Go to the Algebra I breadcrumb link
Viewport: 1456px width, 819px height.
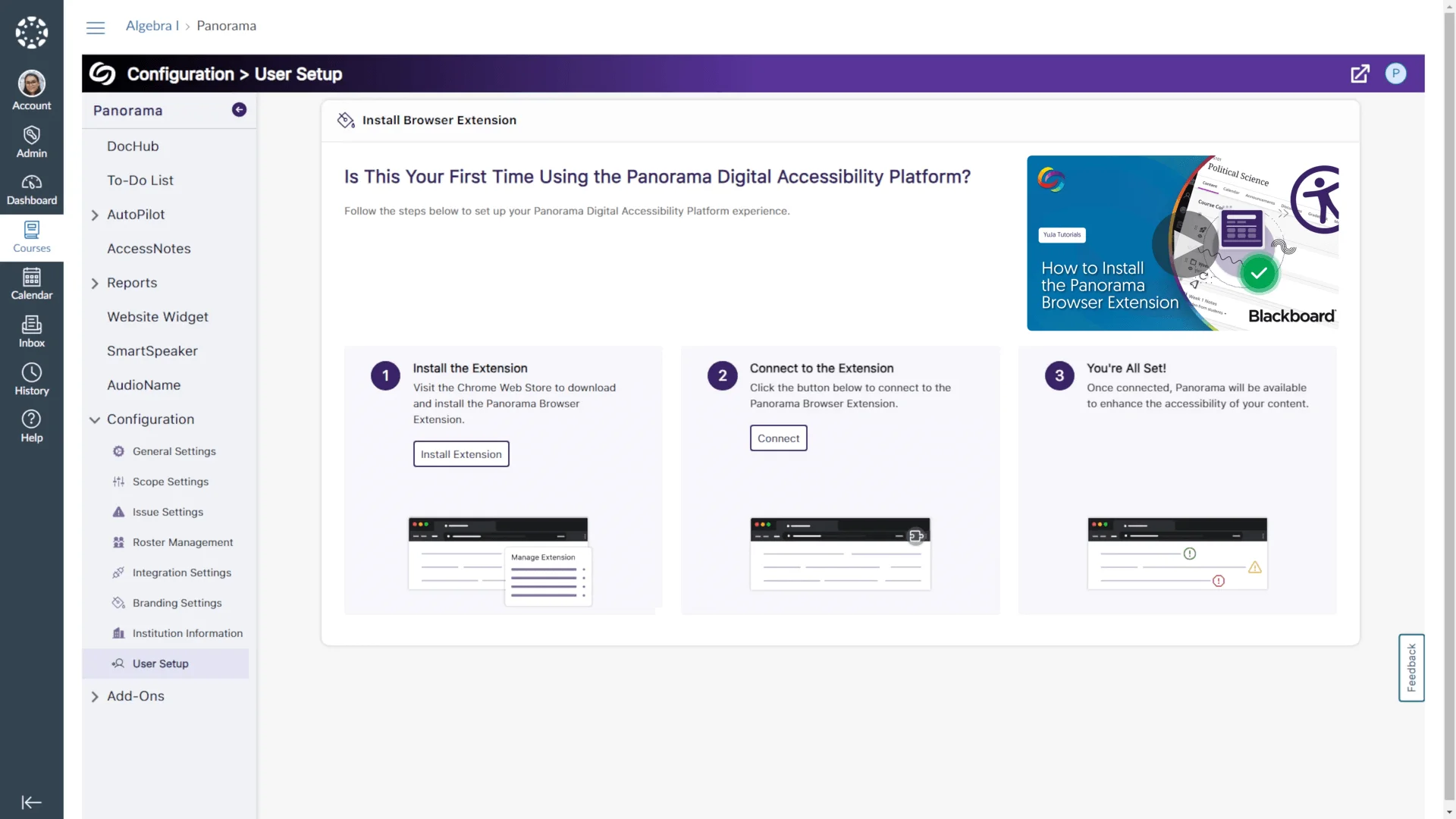point(152,26)
